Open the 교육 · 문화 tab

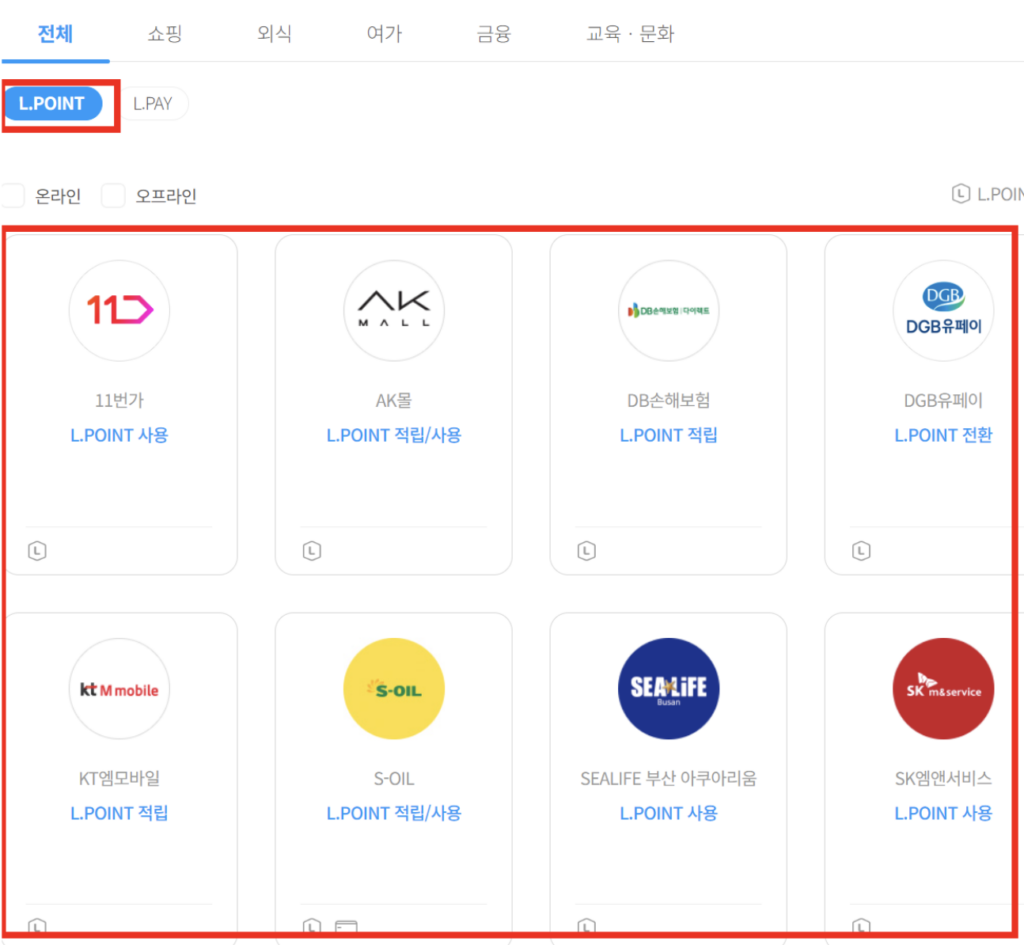630,34
